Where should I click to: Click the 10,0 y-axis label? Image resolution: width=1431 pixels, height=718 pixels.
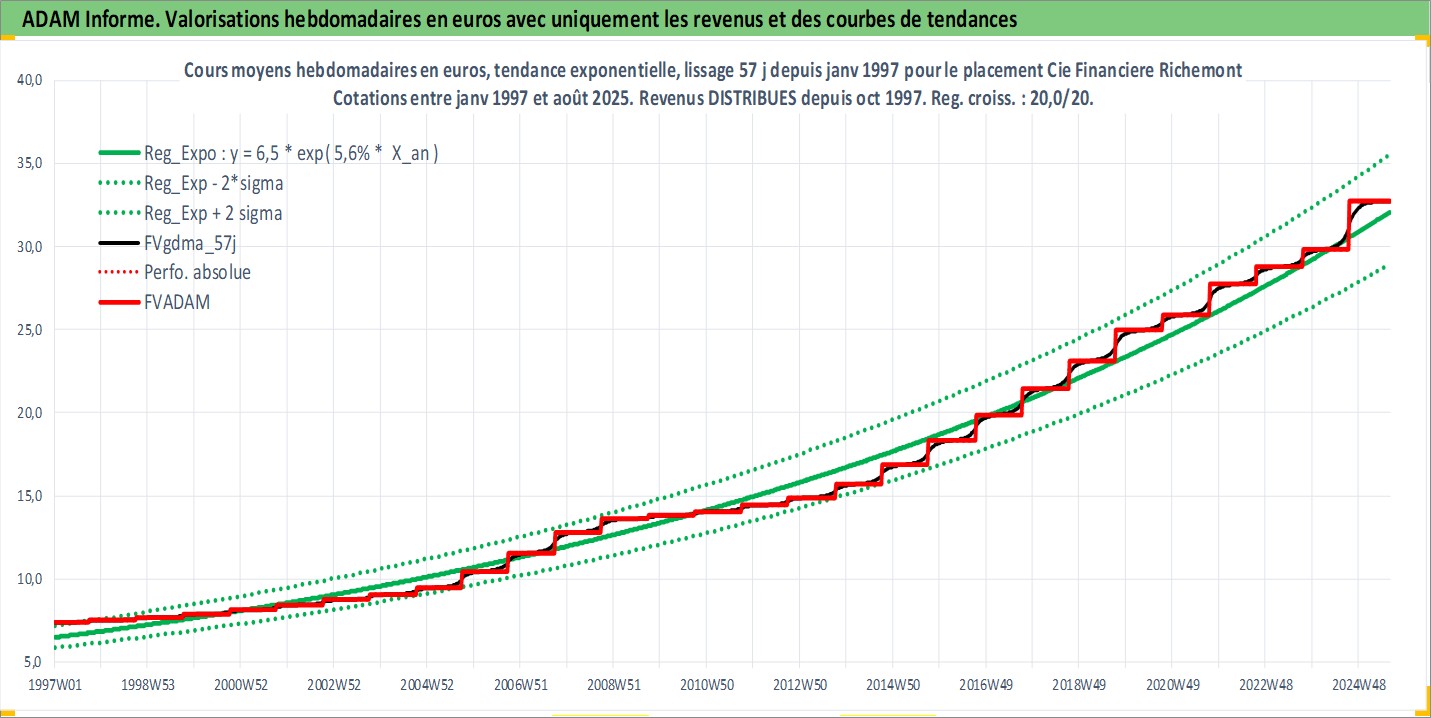[x=28, y=579]
